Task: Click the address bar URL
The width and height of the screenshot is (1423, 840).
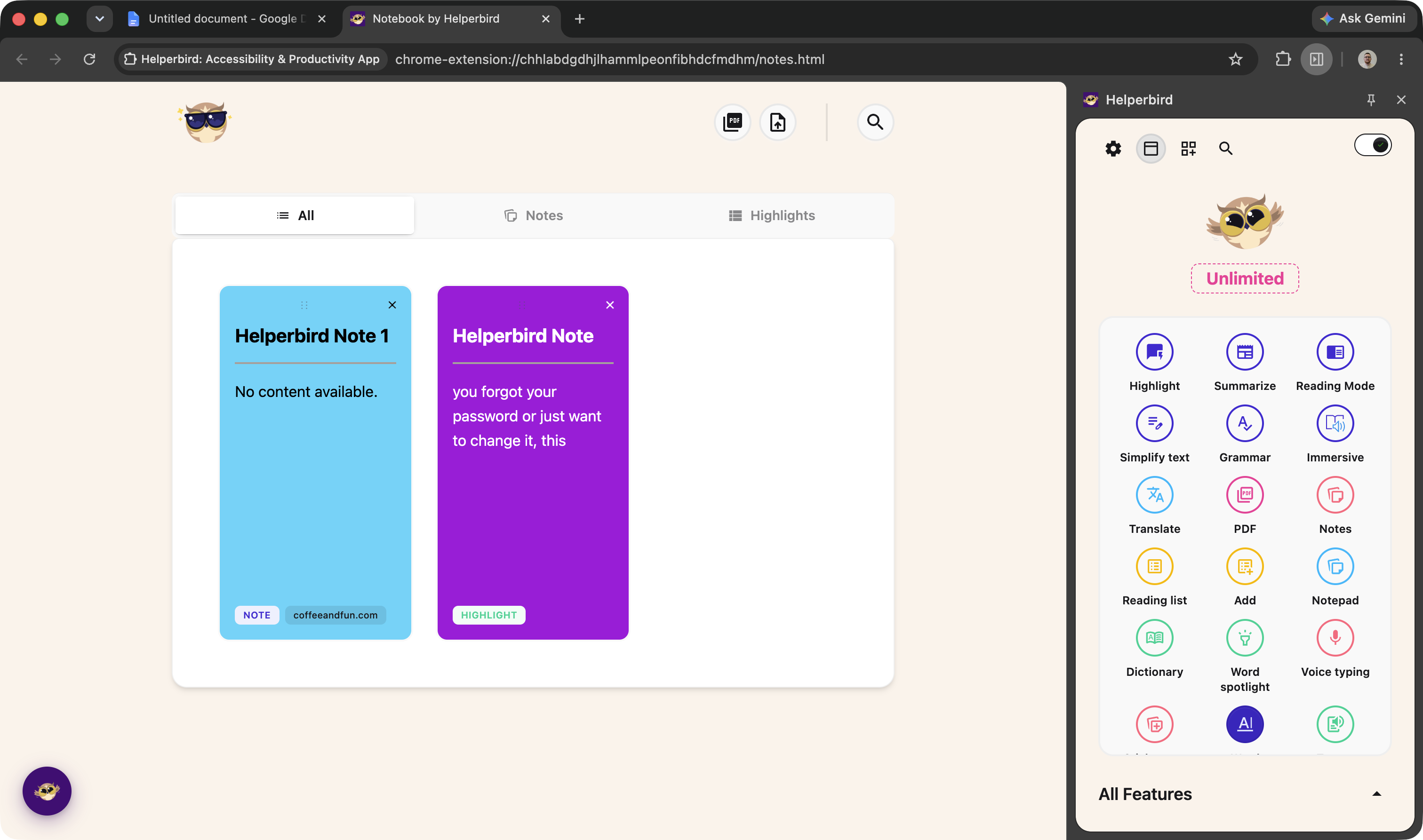Action: pyautogui.click(x=609, y=59)
